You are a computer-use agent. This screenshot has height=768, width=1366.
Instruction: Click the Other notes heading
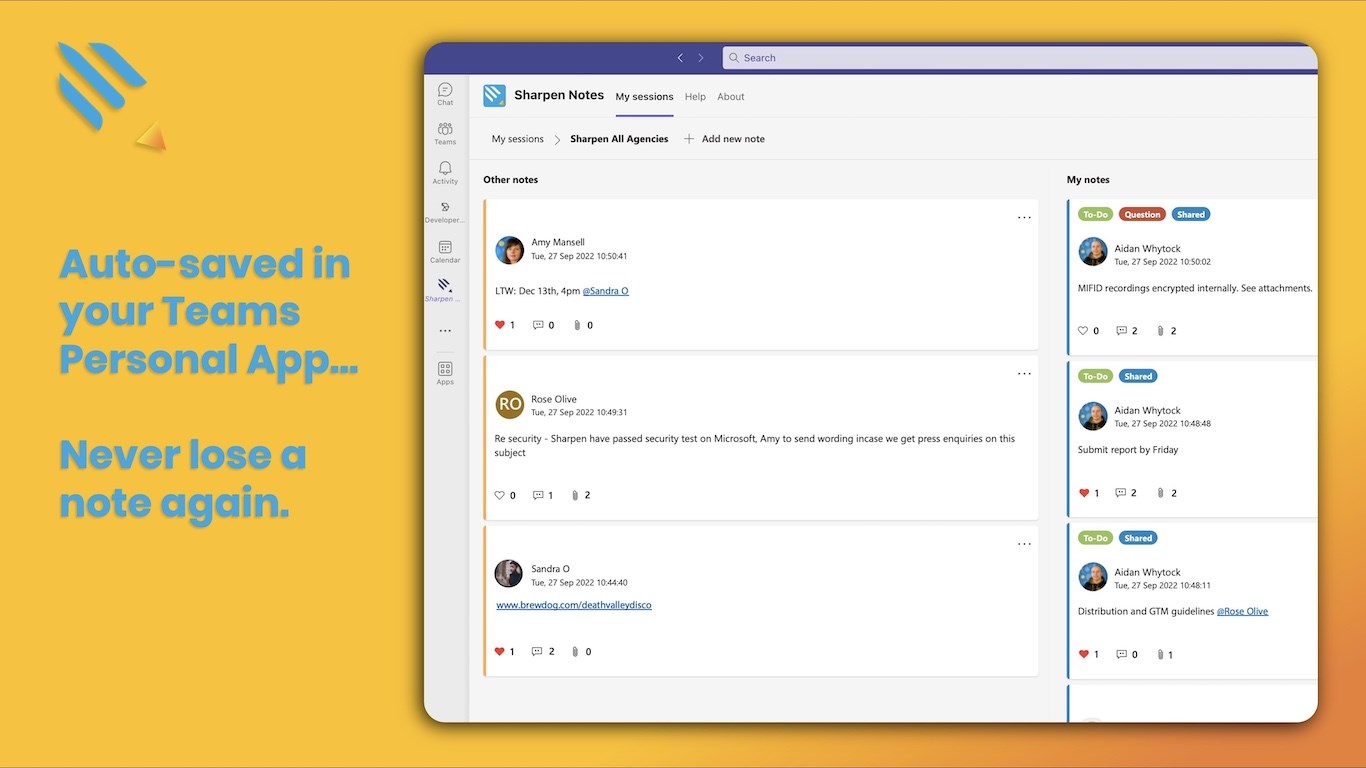[x=511, y=180]
